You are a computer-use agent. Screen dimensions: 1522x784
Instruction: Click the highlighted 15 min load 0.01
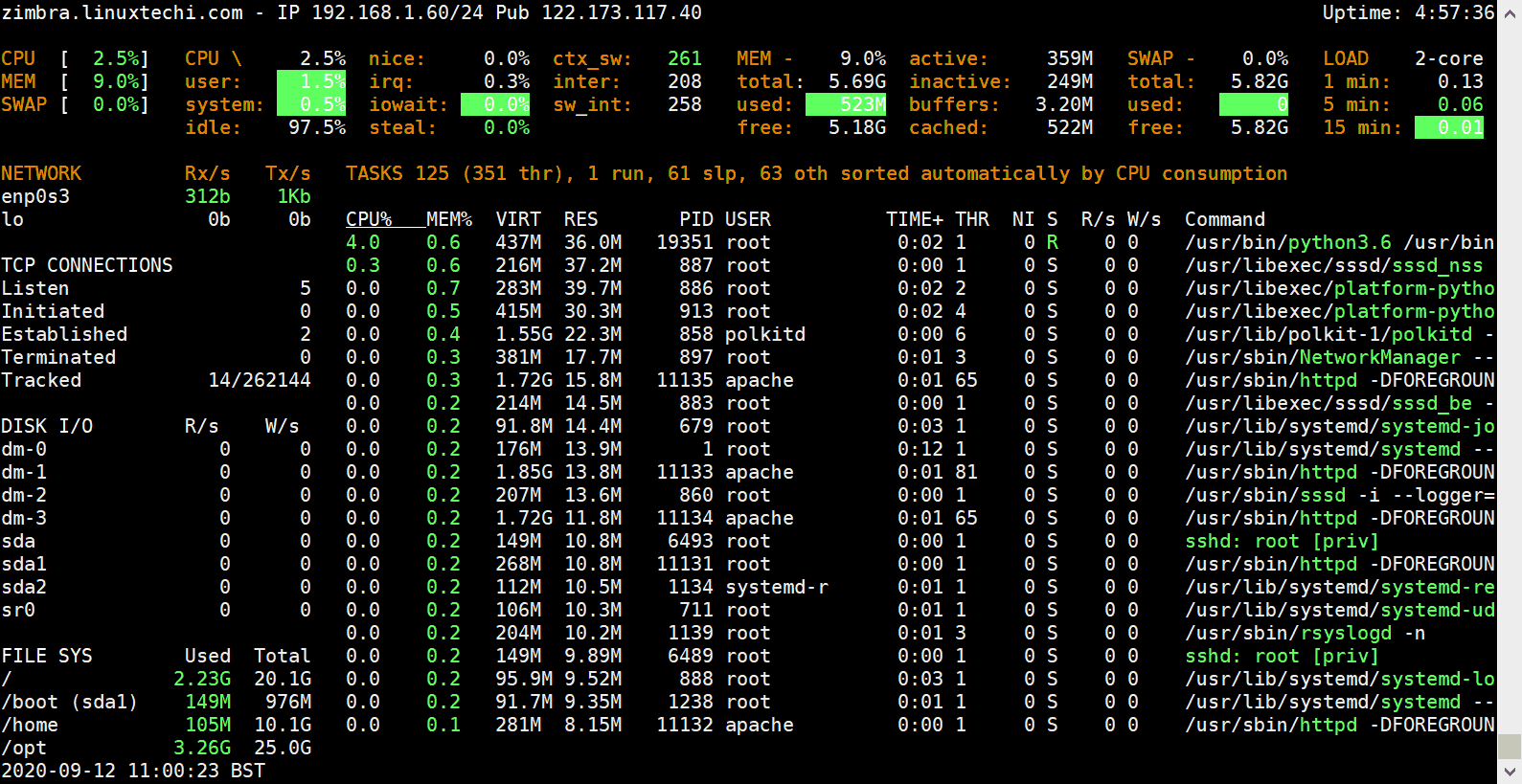[x=1449, y=127]
